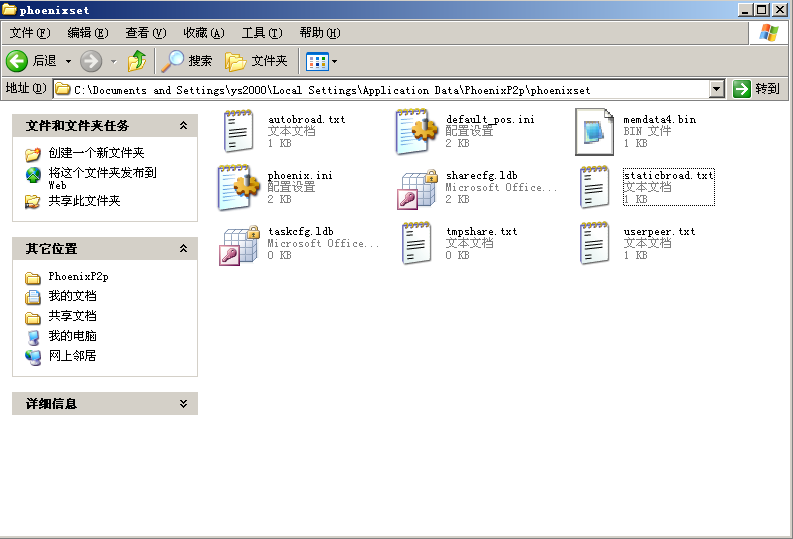Click the Windows flag logo
Viewport: 793px width, 539px height.
[x=768, y=33]
